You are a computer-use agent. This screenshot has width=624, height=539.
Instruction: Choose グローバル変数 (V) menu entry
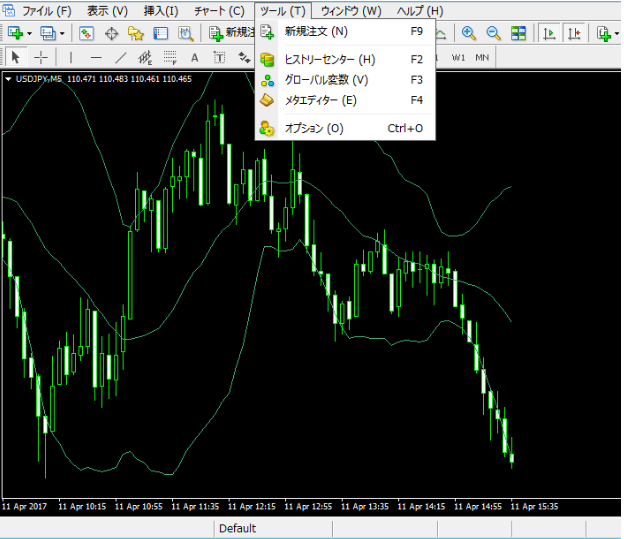(345, 80)
